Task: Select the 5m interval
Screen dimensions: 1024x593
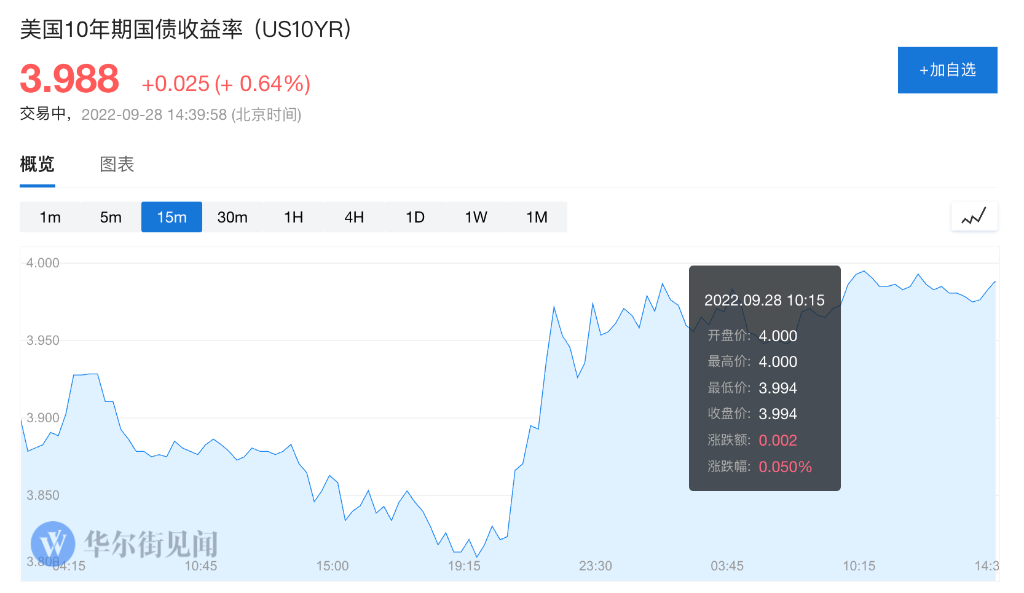Action: pos(111,217)
